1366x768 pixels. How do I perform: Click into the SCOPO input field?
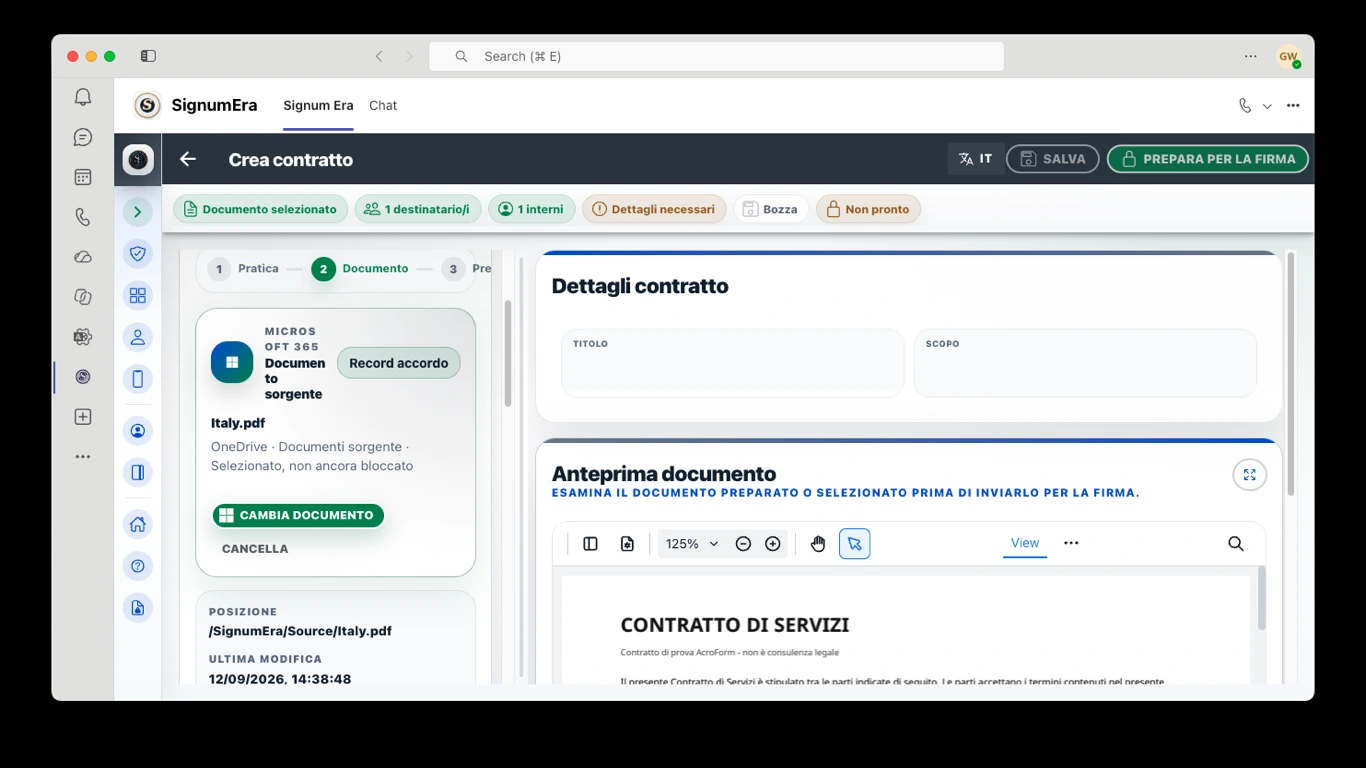click(1085, 363)
